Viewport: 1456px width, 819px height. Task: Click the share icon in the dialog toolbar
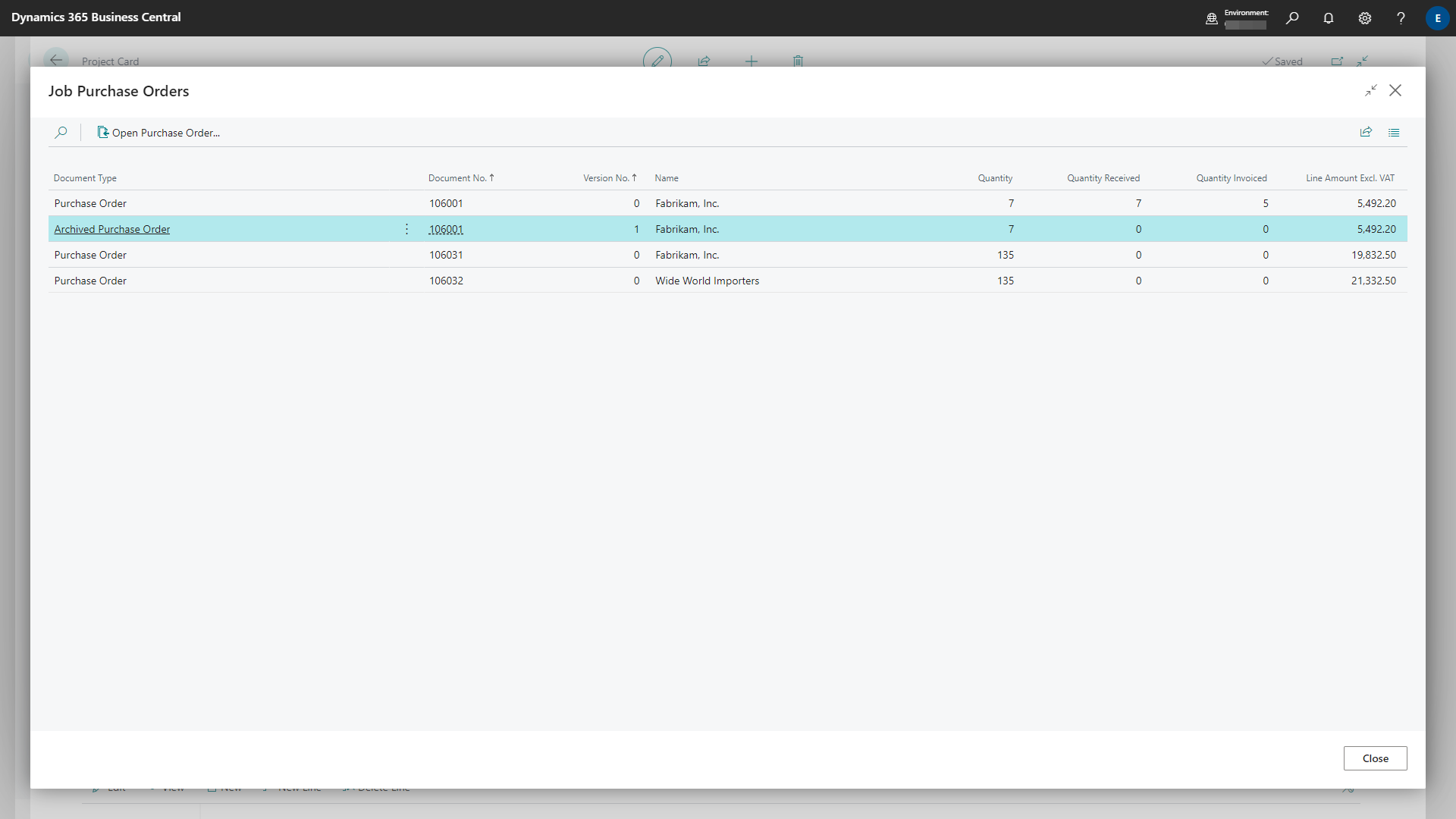[1366, 132]
